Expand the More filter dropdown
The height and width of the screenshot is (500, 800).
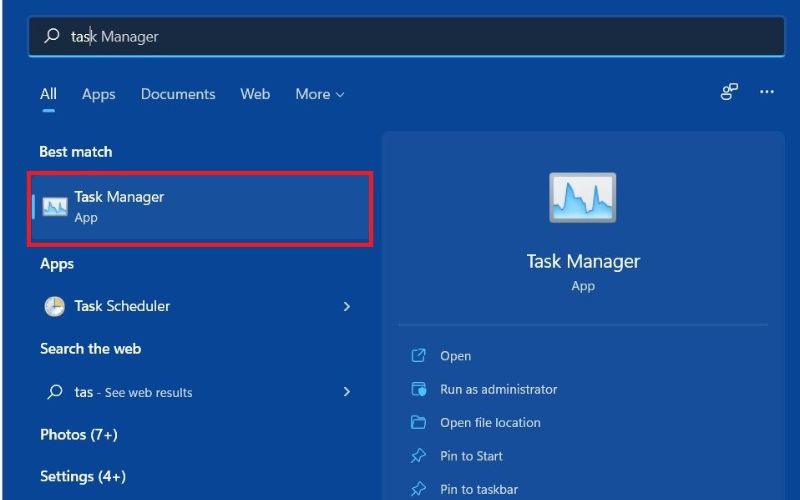[x=319, y=94]
